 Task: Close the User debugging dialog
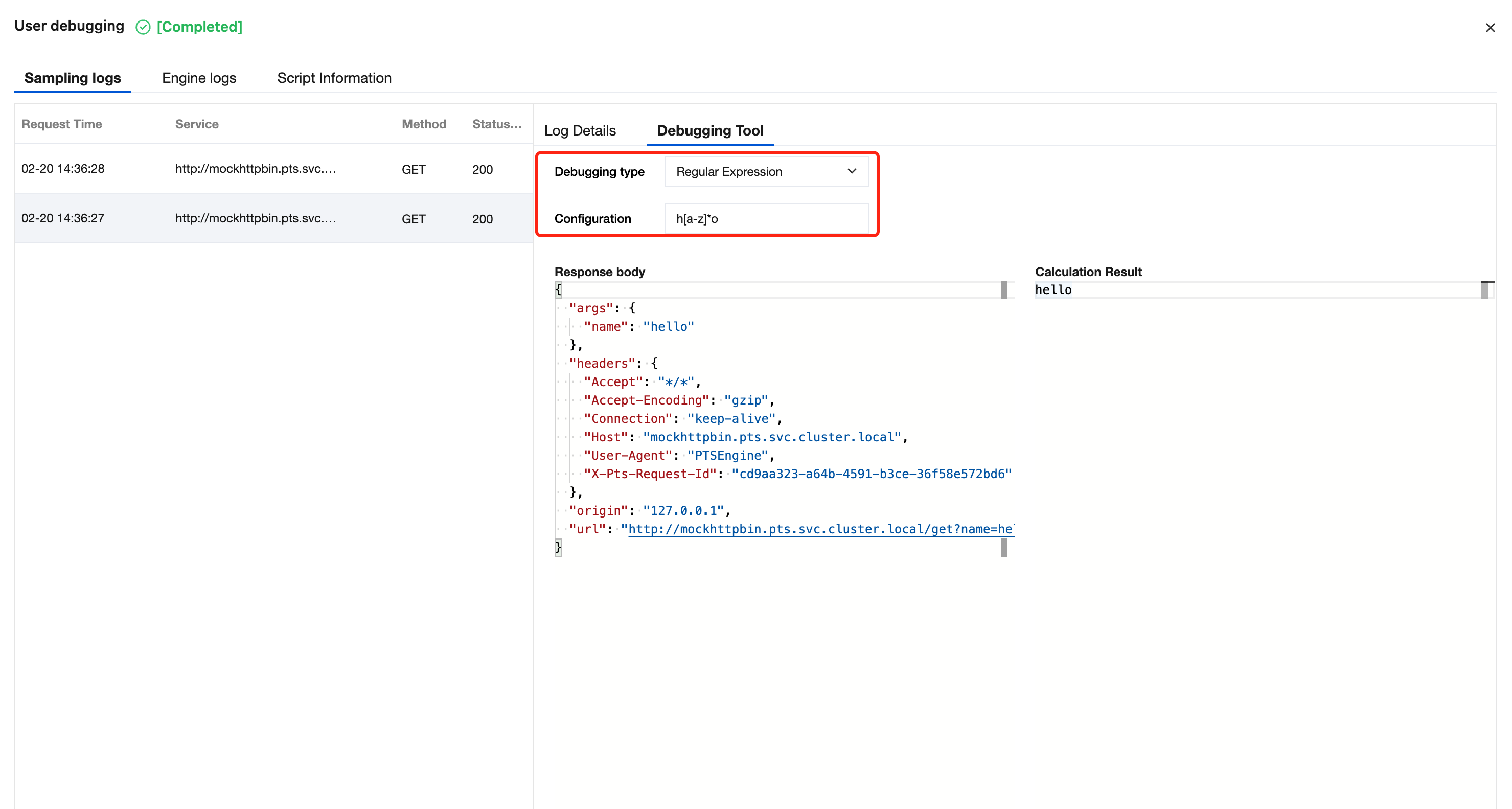point(1490,28)
